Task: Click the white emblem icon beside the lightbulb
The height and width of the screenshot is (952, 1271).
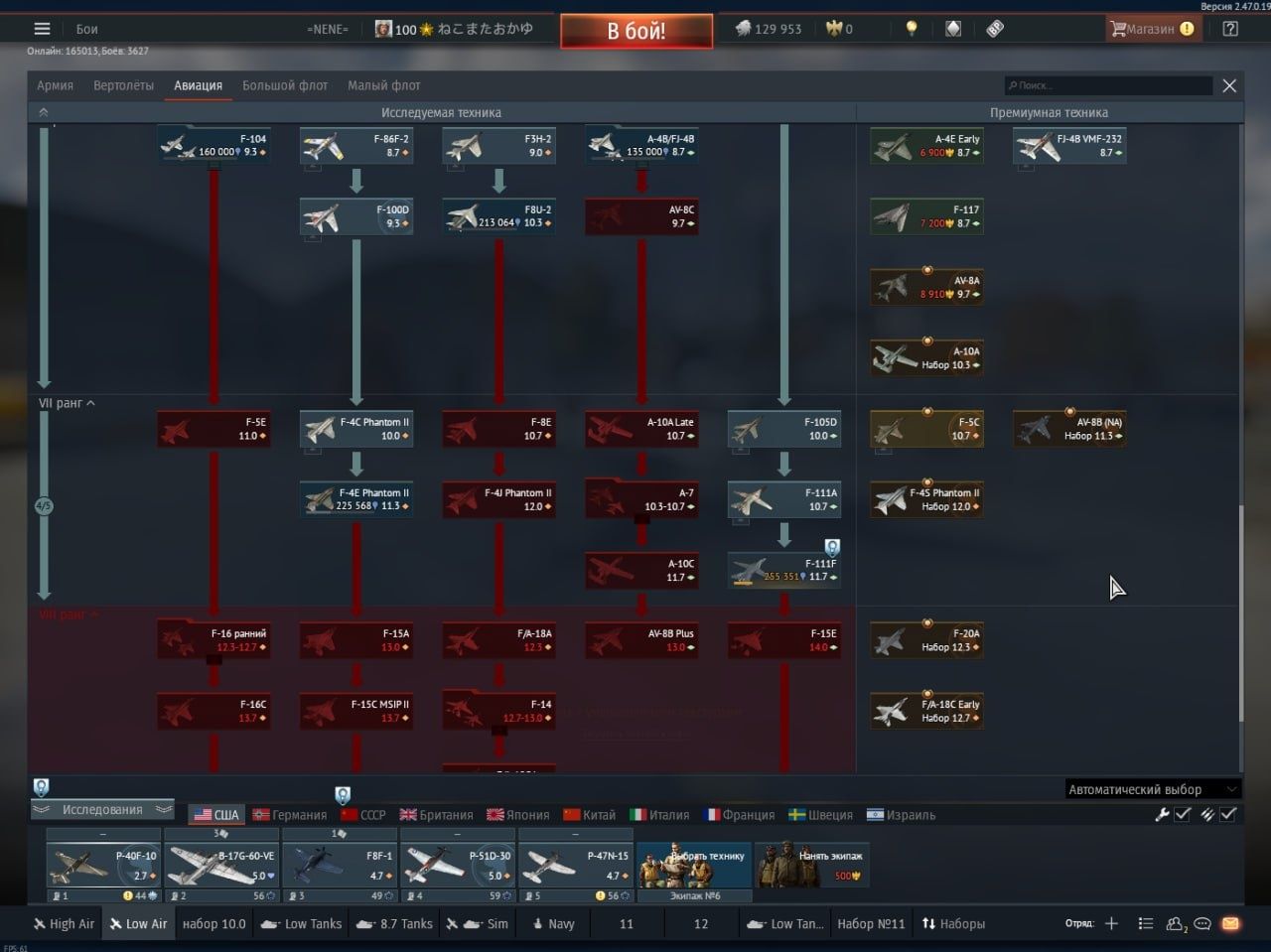Action: pos(953,29)
